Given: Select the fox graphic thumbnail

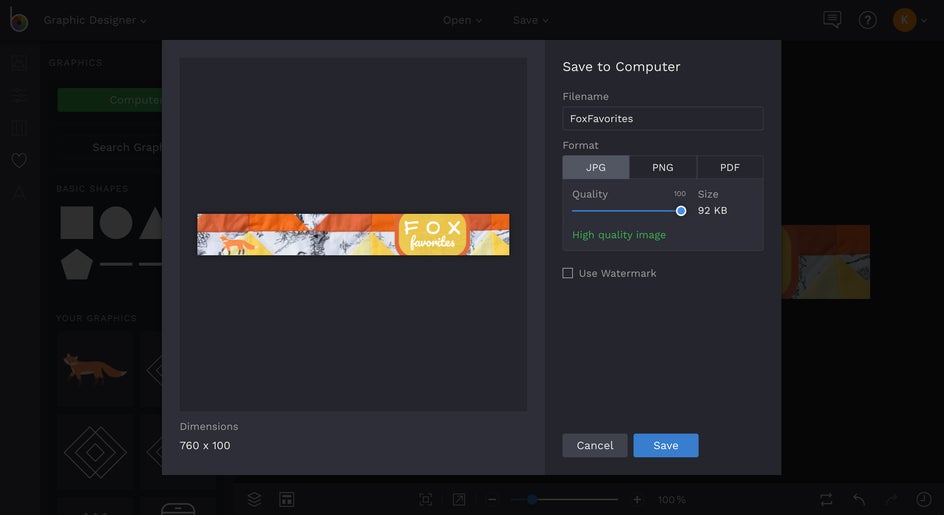Looking at the screenshot, I should (x=95, y=369).
